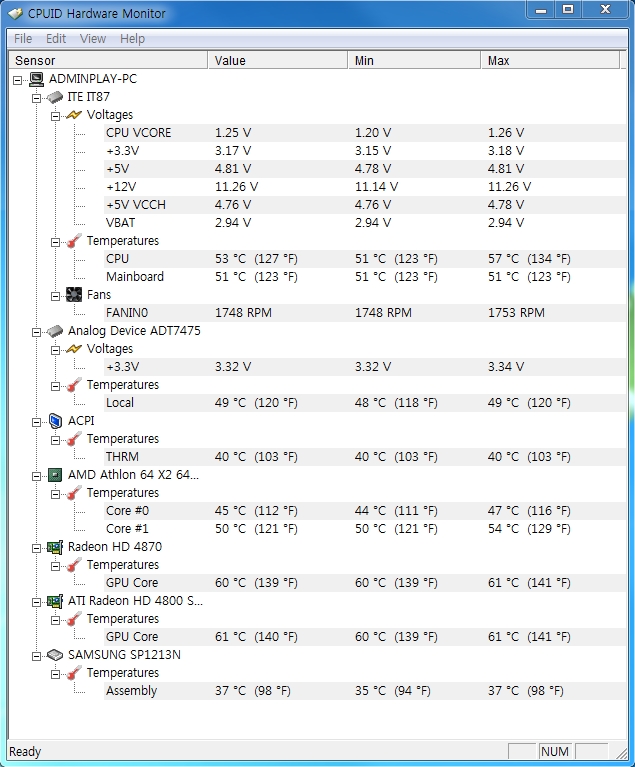Collapse the ATI Radeon HD 4800 S... node

tap(36, 601)
